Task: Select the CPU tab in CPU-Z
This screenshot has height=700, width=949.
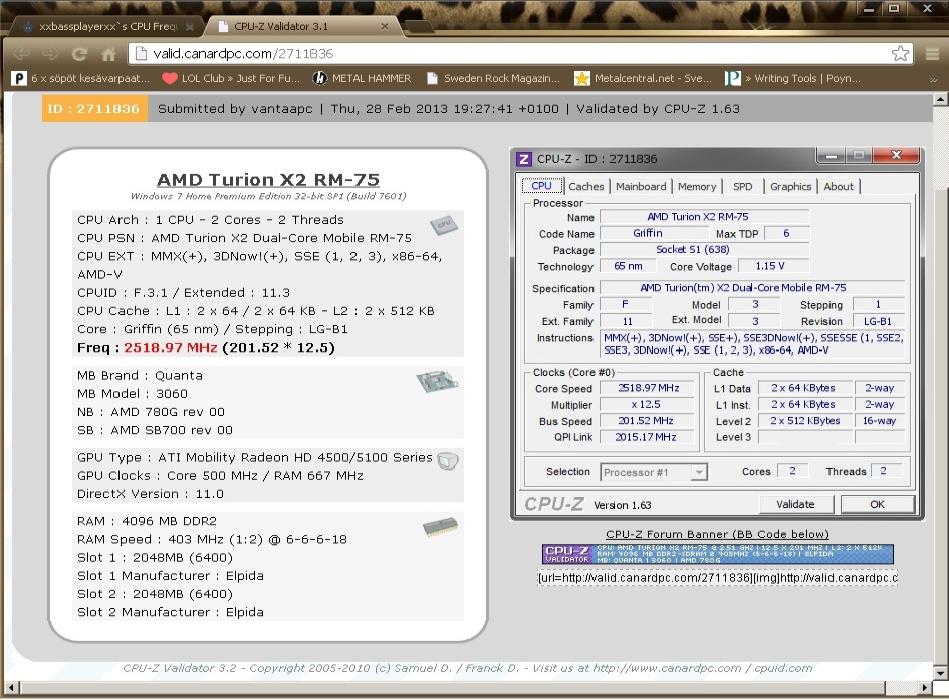Action: click(542, 186)
